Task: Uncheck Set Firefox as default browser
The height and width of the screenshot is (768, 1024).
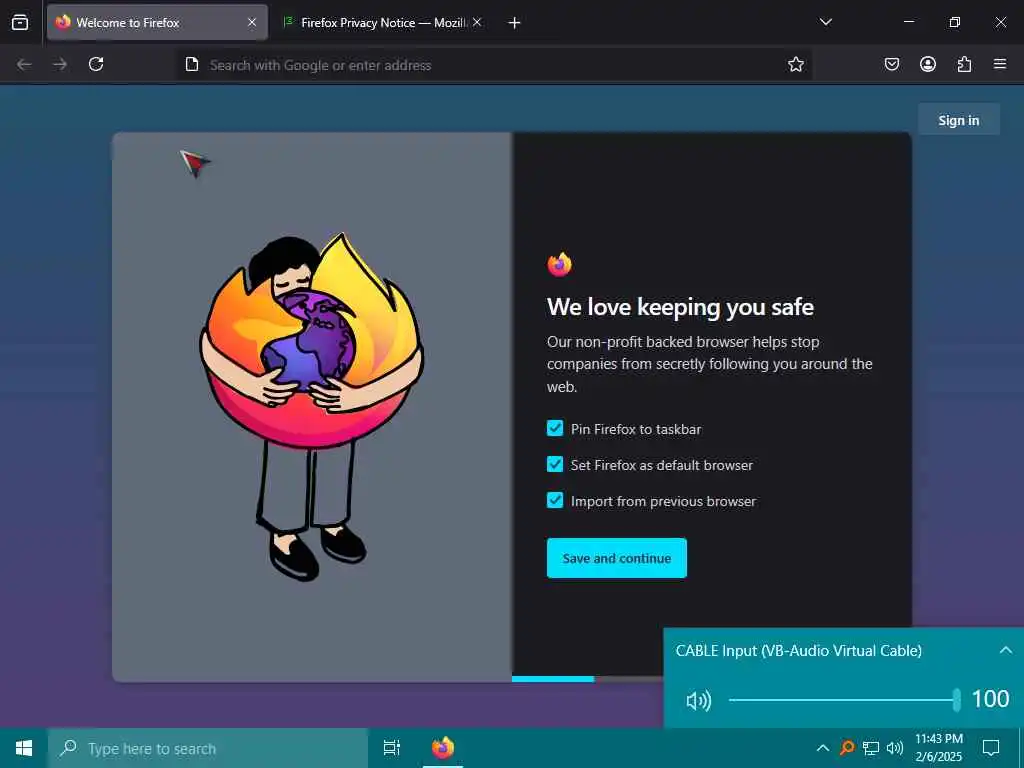Action: (x=555, y=464)
